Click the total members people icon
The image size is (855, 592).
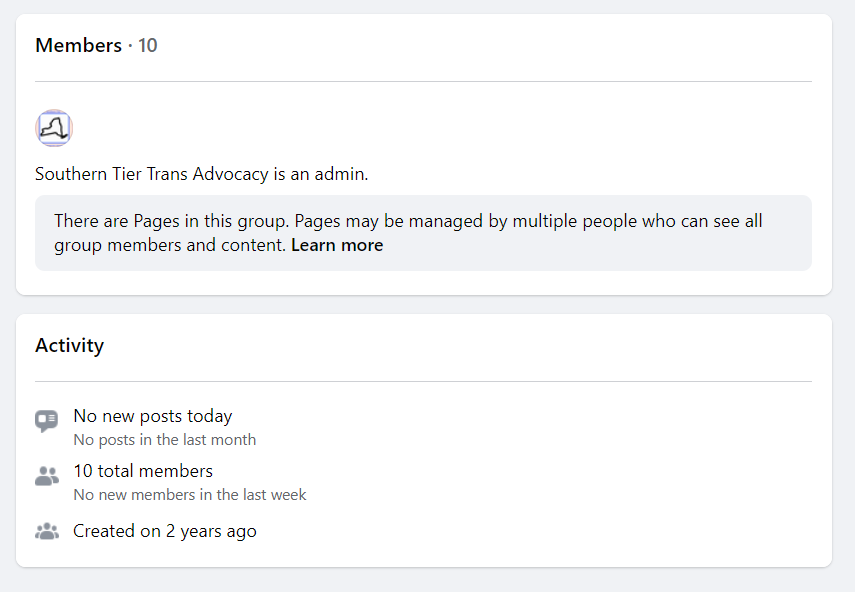click(47, 476)
